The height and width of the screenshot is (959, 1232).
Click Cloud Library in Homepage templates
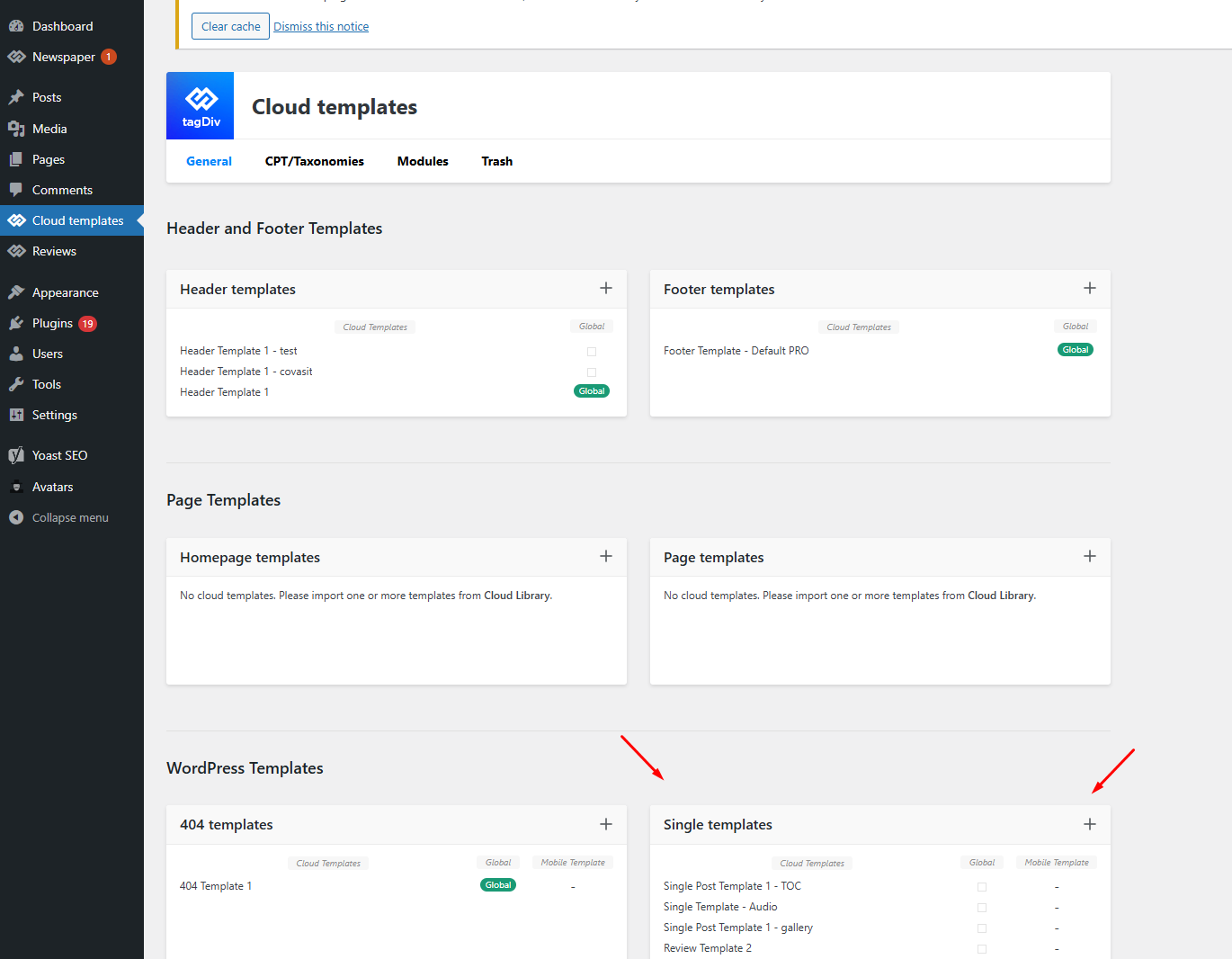[x=517, y=596]
